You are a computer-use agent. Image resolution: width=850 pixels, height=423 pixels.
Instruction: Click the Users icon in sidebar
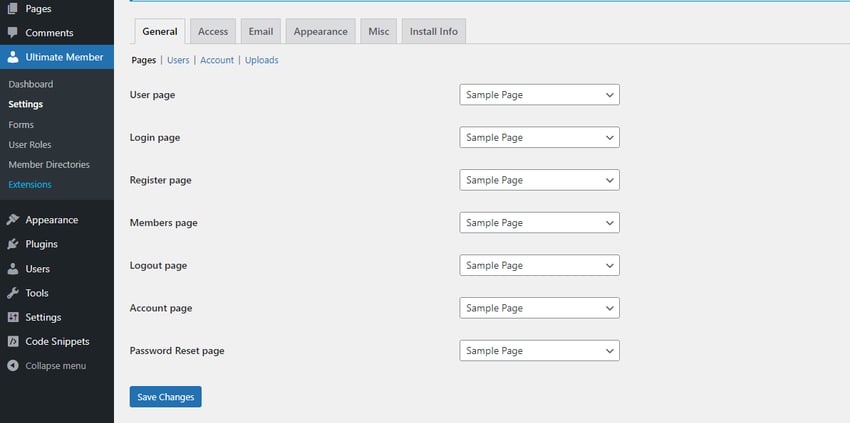(x=13, y=269)
